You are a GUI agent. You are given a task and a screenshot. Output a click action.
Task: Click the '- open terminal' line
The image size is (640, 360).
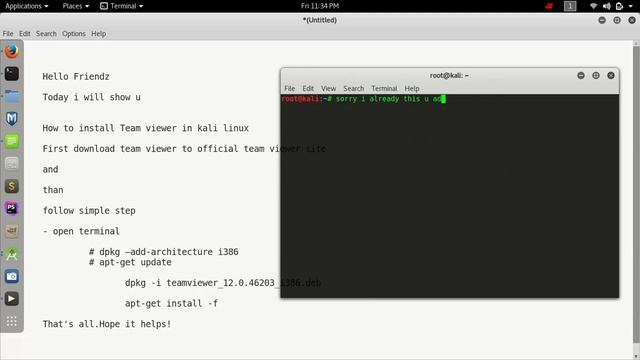[x=81, y=231]
